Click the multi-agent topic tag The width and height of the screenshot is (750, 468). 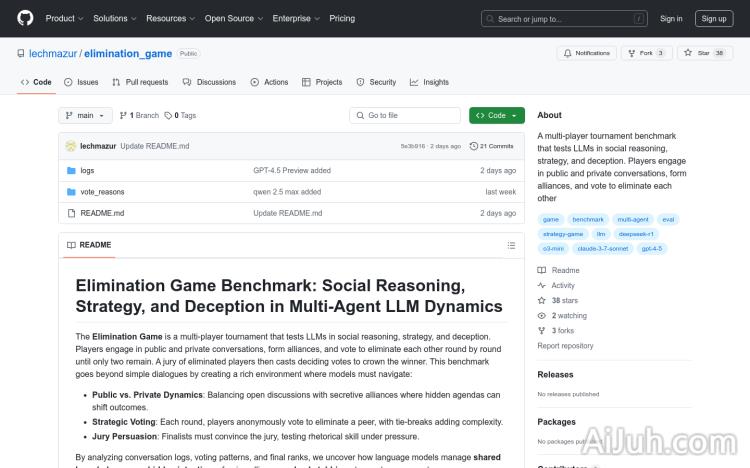click(x=632, y=219)
